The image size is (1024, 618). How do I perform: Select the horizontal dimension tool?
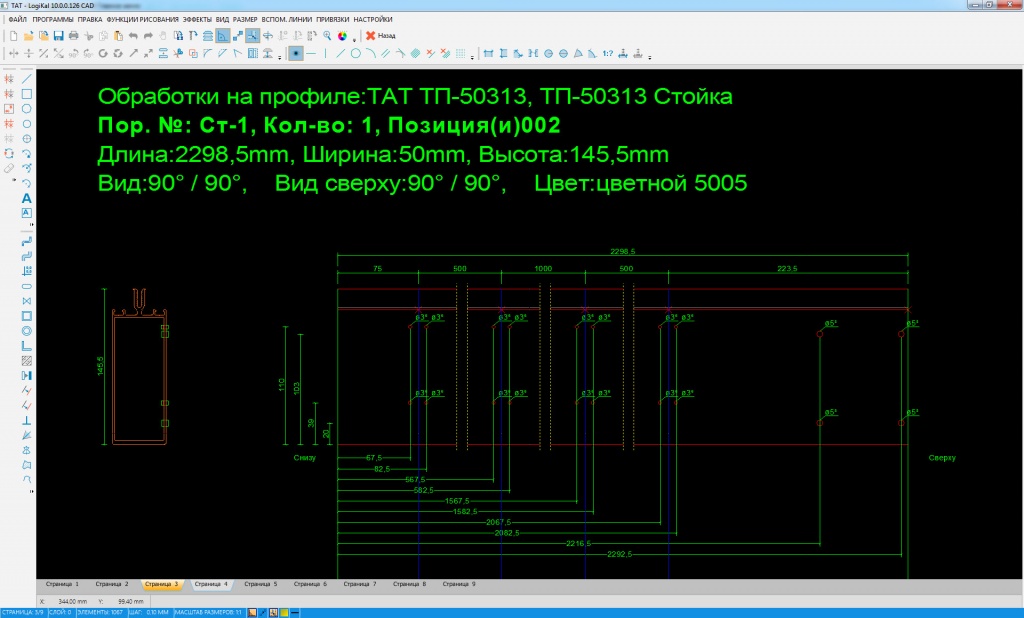pos(488,54)
